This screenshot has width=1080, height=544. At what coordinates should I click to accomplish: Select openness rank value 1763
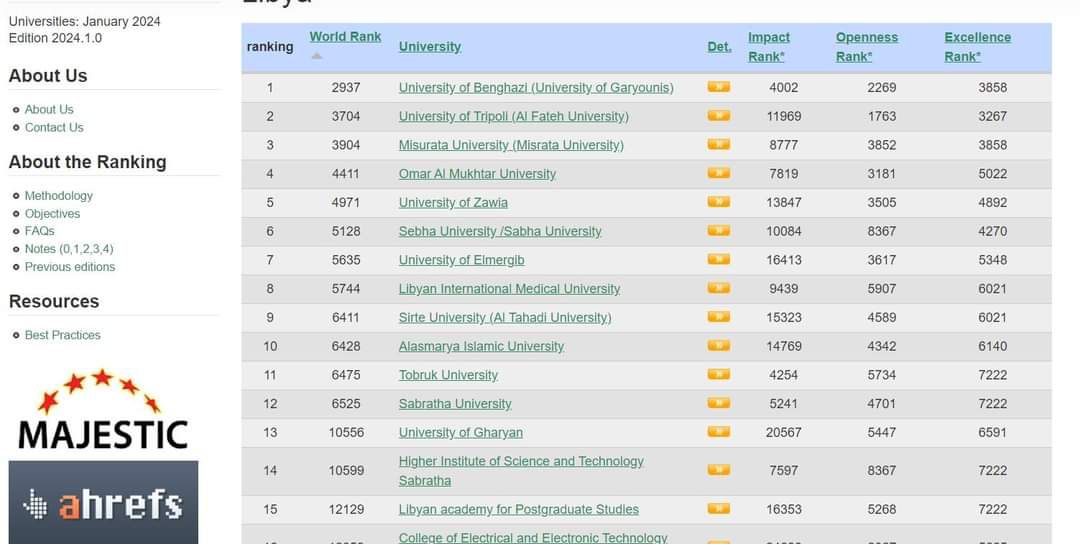pos(882,116)
